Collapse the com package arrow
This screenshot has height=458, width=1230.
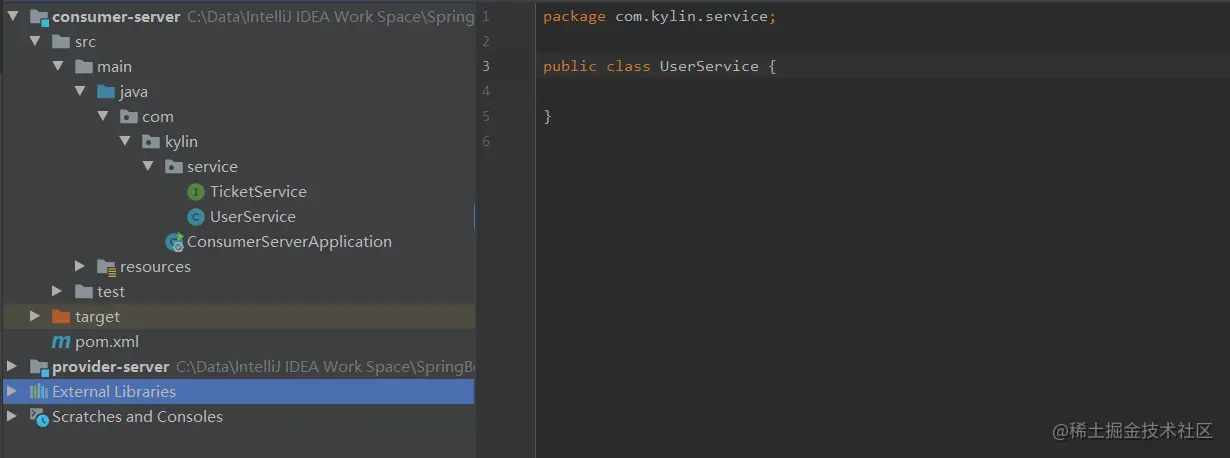click(x=102, y=117)
